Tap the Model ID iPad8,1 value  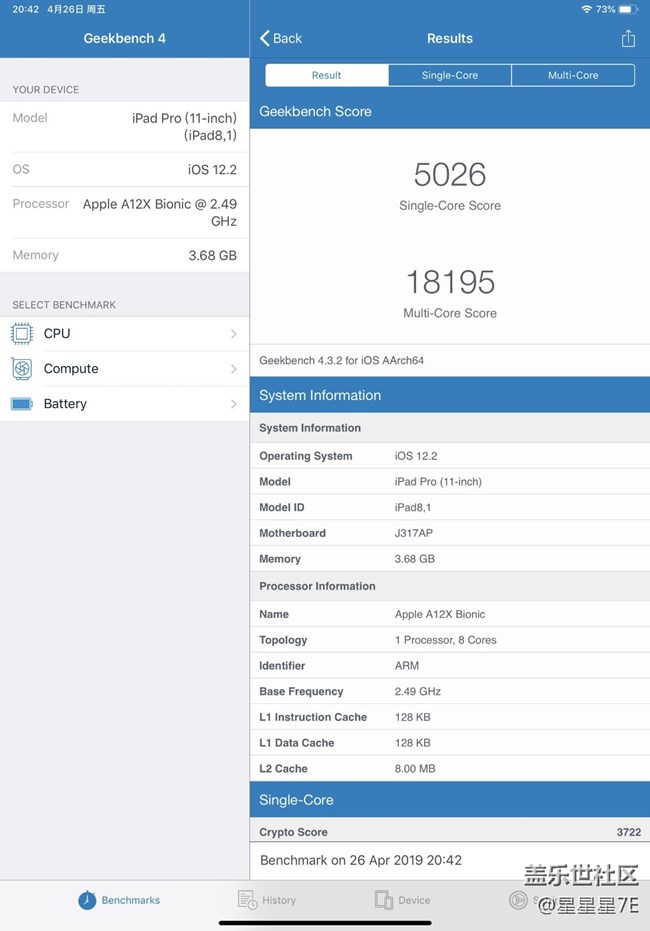[x=413, y=508]
